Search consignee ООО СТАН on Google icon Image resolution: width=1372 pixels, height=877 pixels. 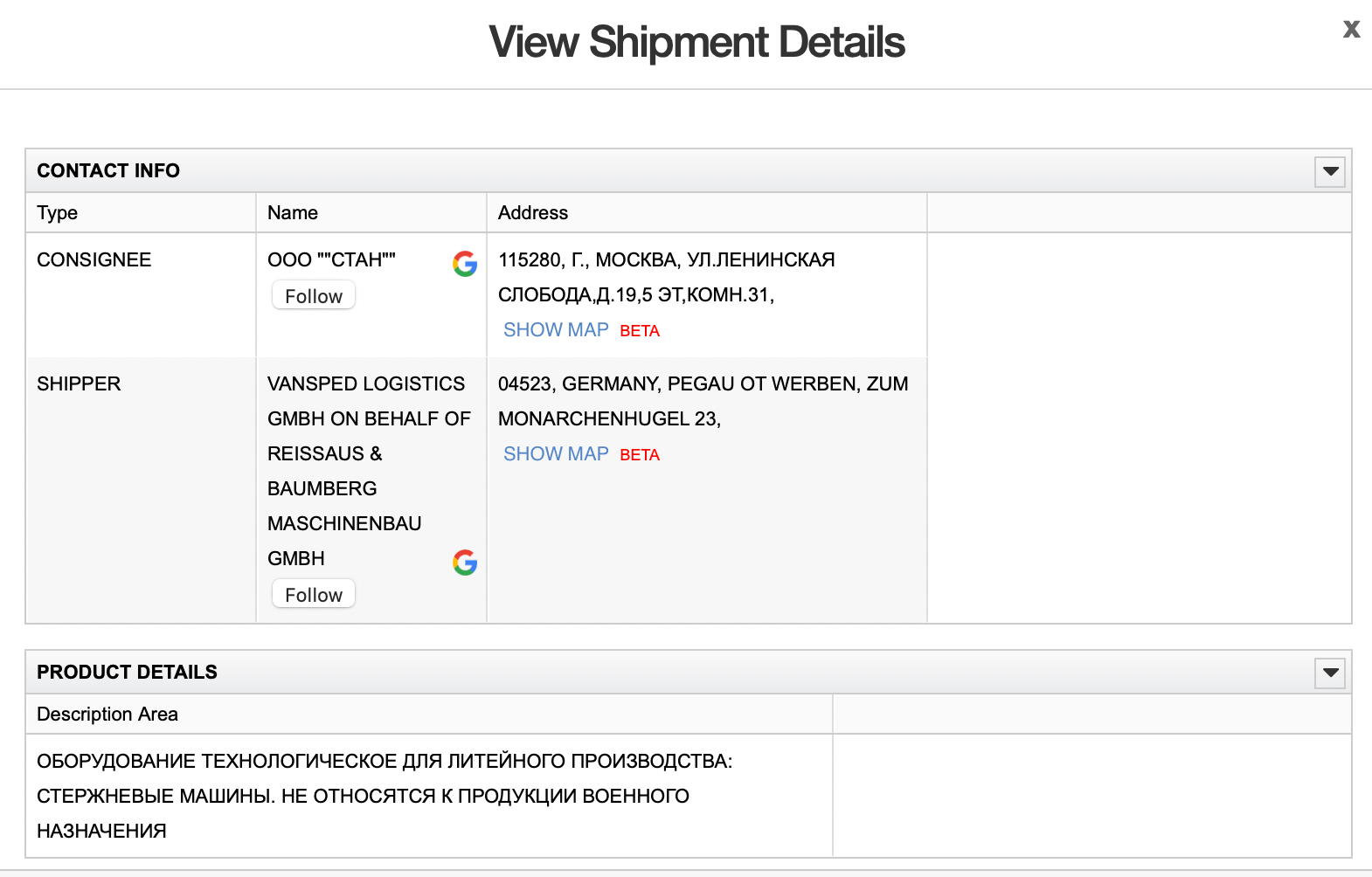point(465,264)
